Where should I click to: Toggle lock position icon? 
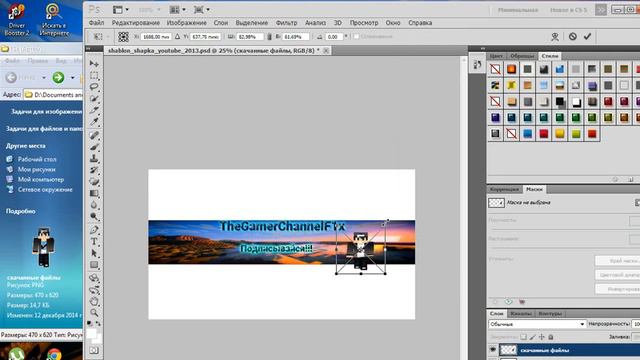tap(541, 337)
